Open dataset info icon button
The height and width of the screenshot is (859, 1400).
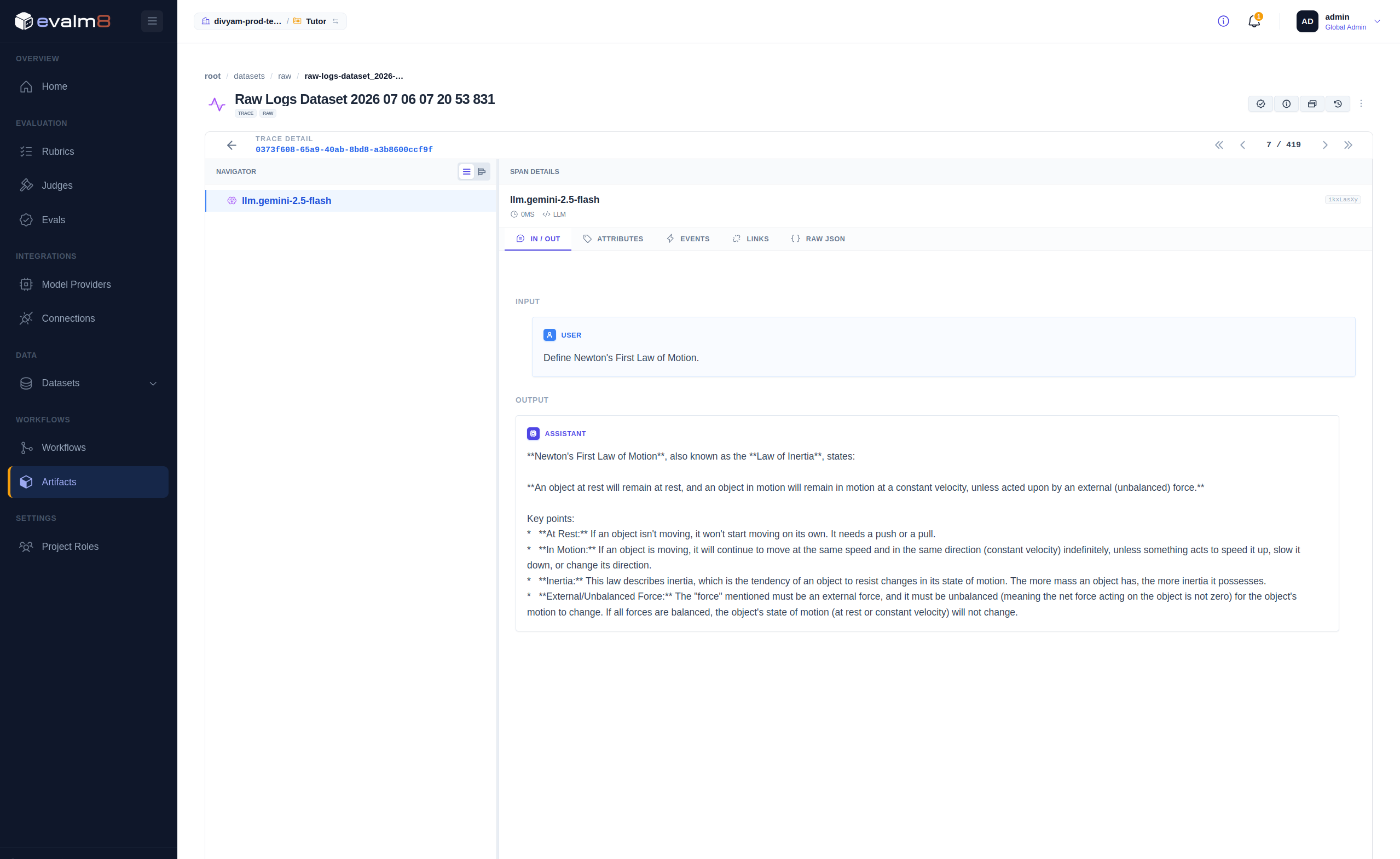point(1286,104)
